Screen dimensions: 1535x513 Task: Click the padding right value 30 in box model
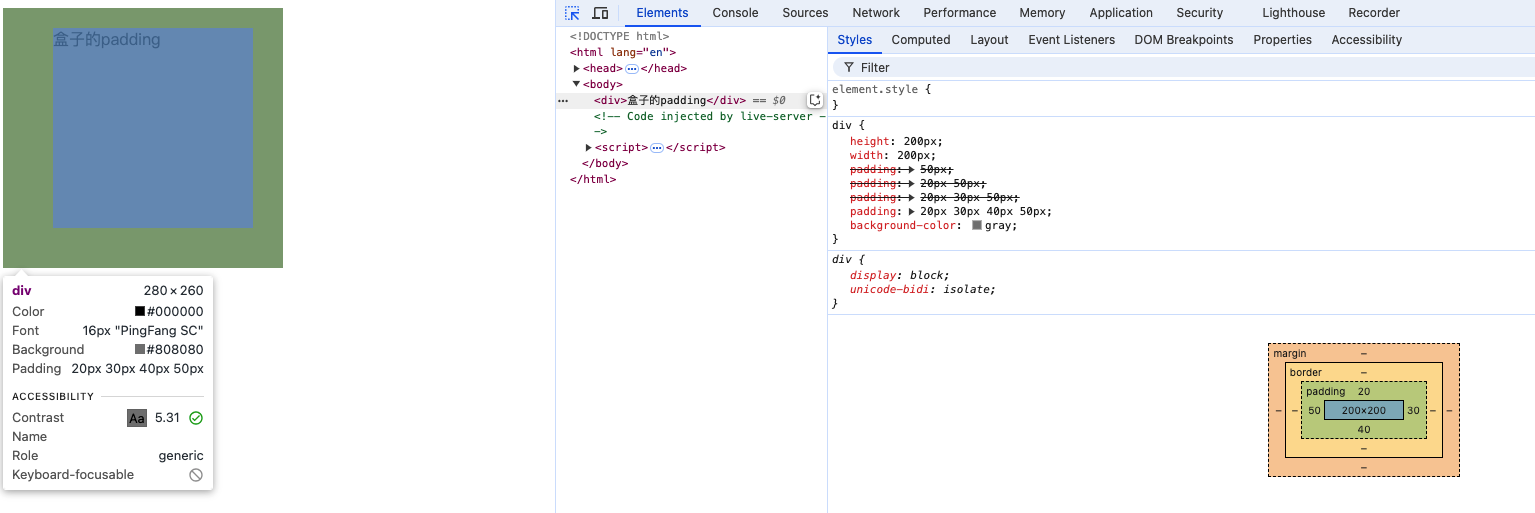click(x=1413, y=411)
